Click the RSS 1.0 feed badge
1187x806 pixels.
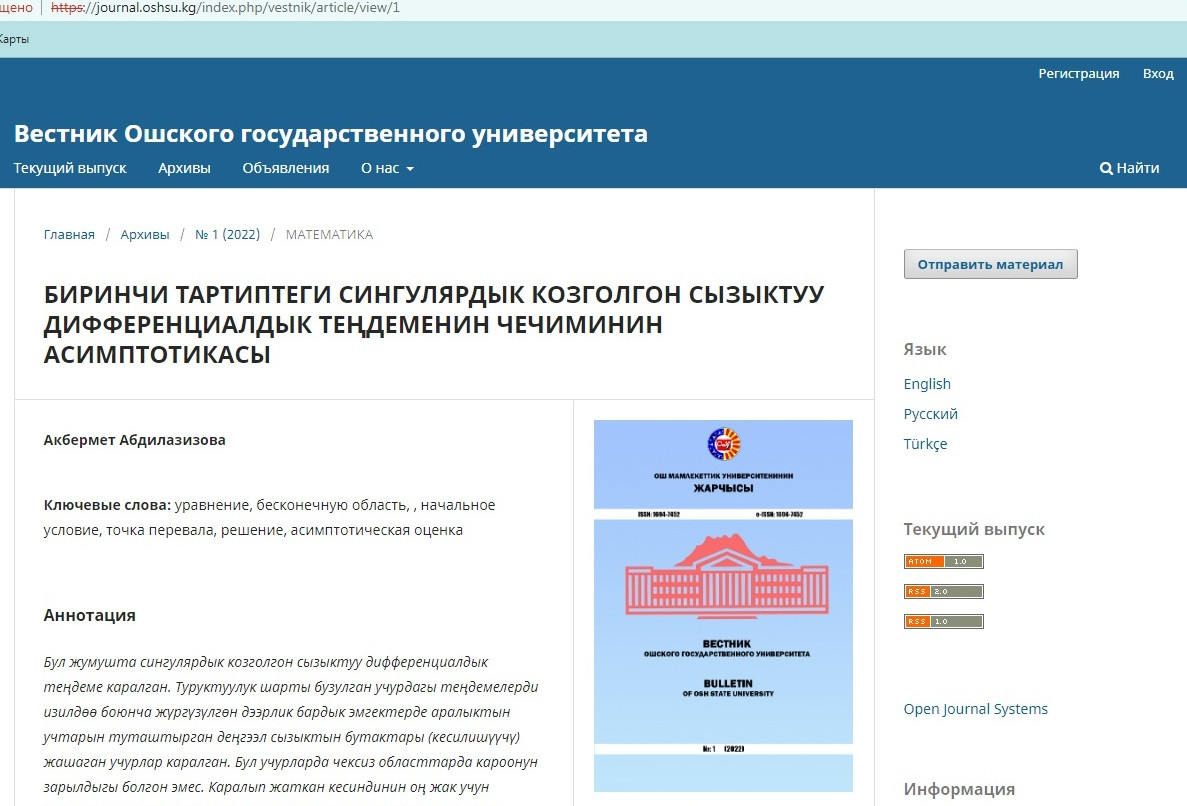tap(943, 621)
